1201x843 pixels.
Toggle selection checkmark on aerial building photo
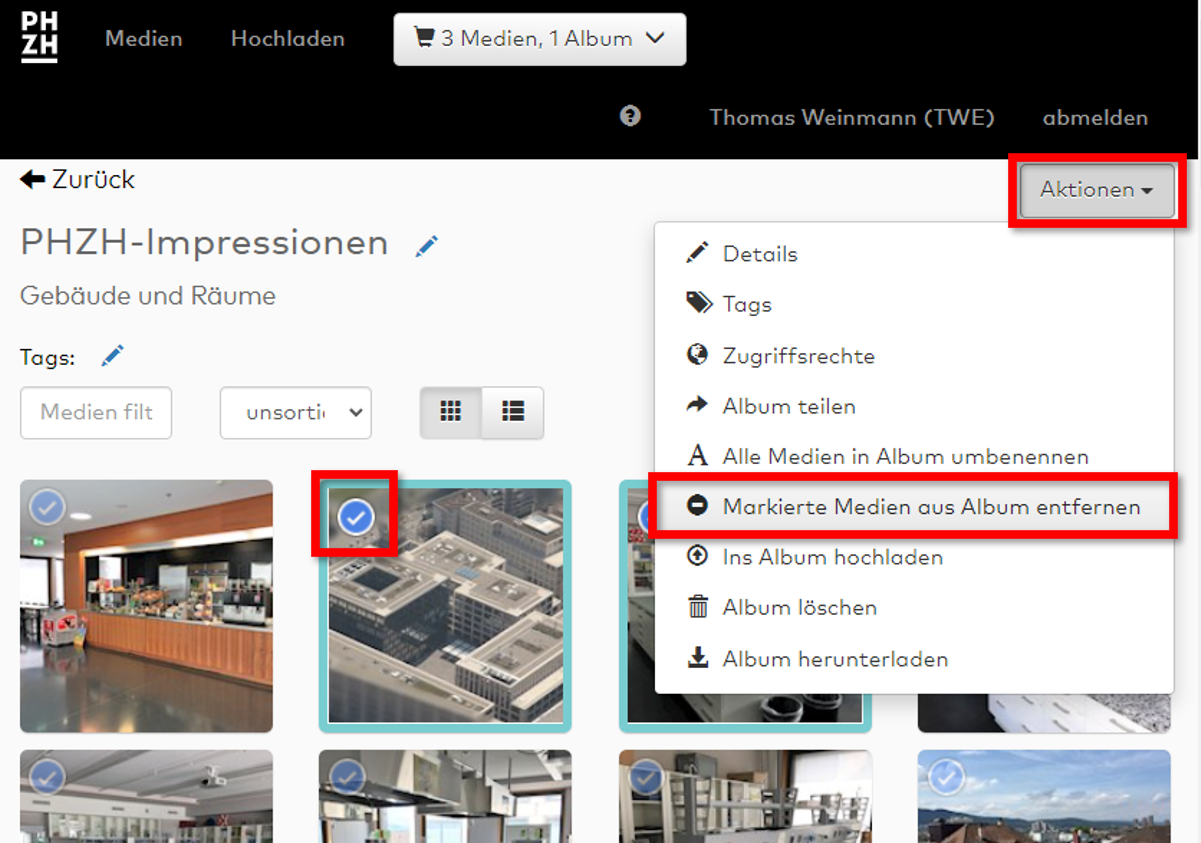356,516
